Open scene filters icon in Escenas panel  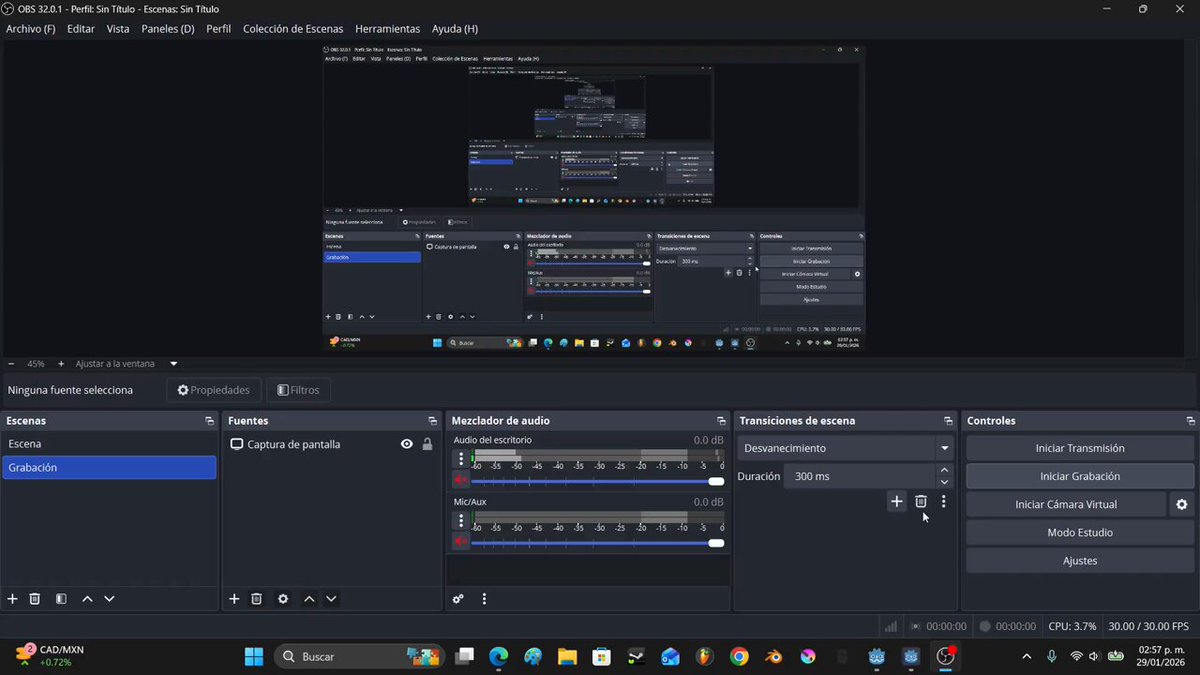pos(61,599)
